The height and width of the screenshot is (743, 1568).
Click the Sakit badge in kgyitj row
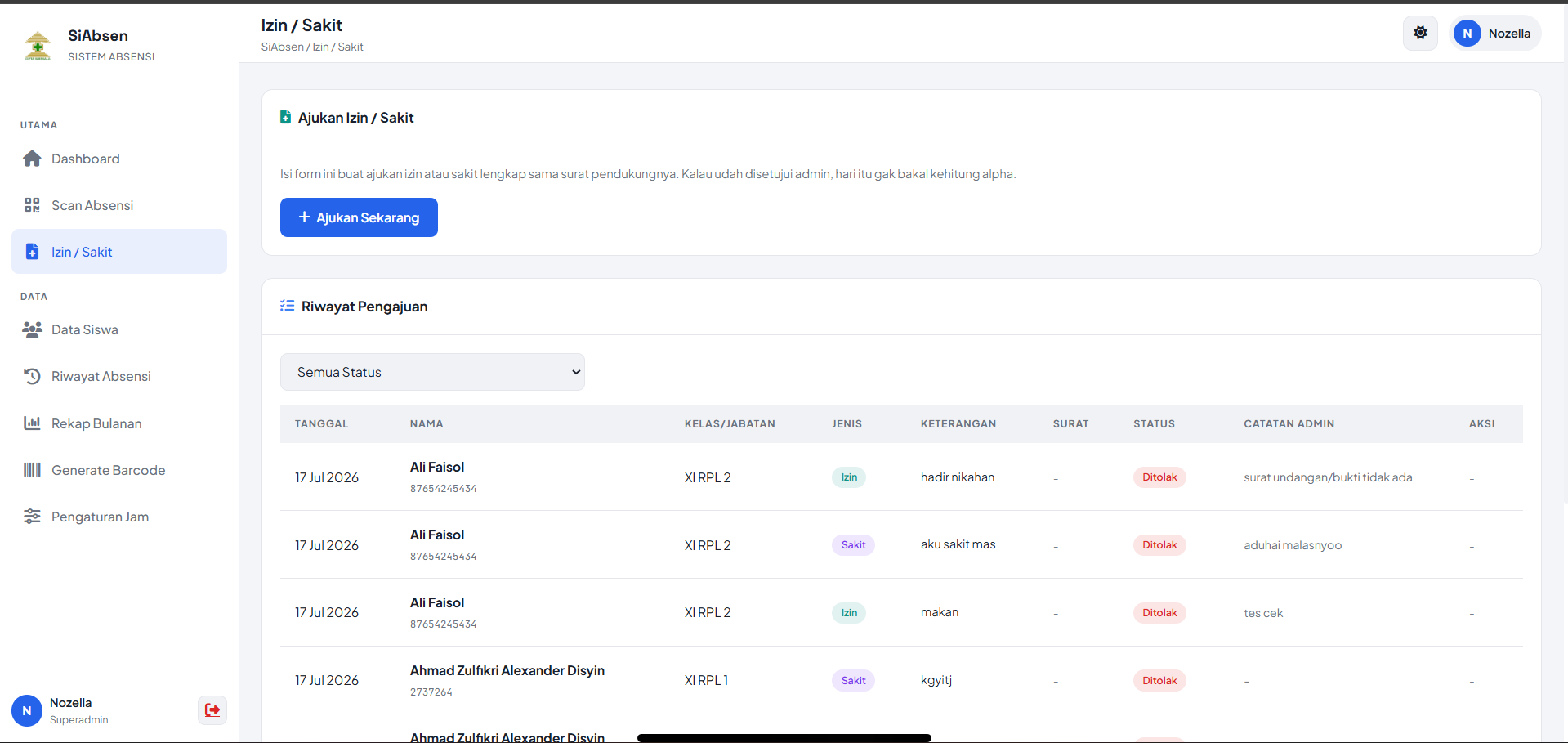(853, 681)
